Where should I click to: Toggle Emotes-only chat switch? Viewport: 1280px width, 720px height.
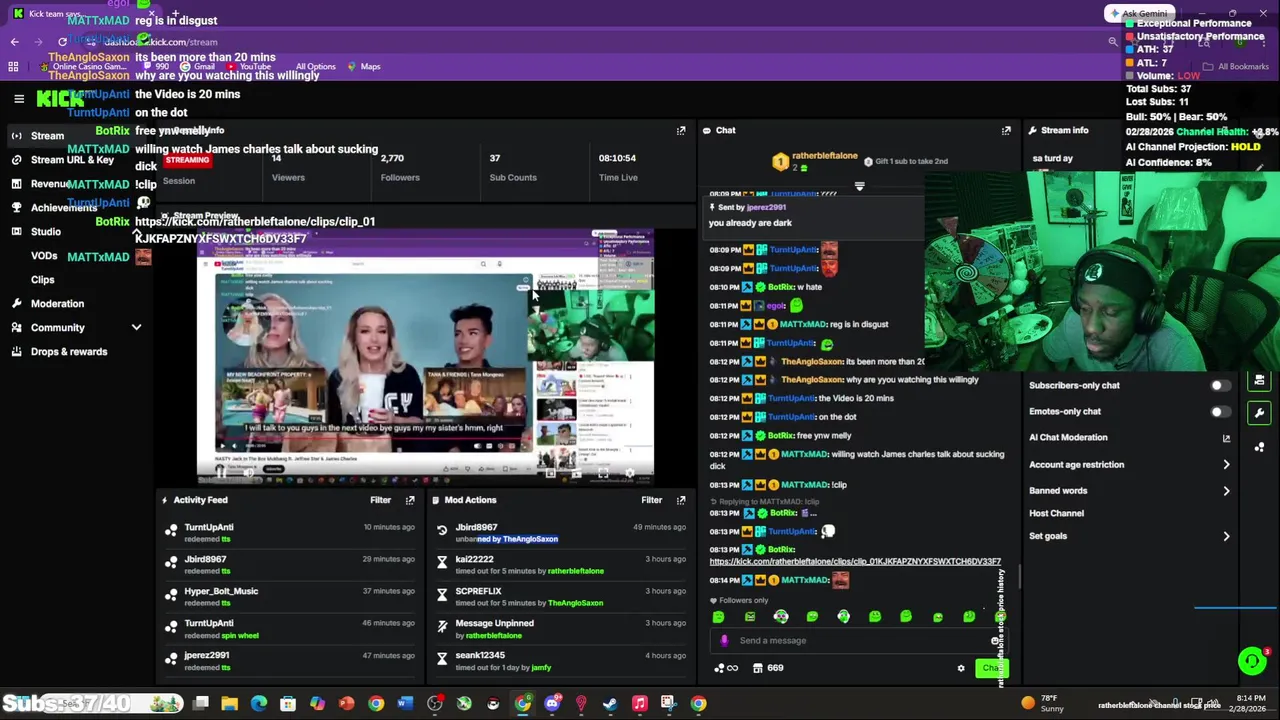tap(1220, 411)
